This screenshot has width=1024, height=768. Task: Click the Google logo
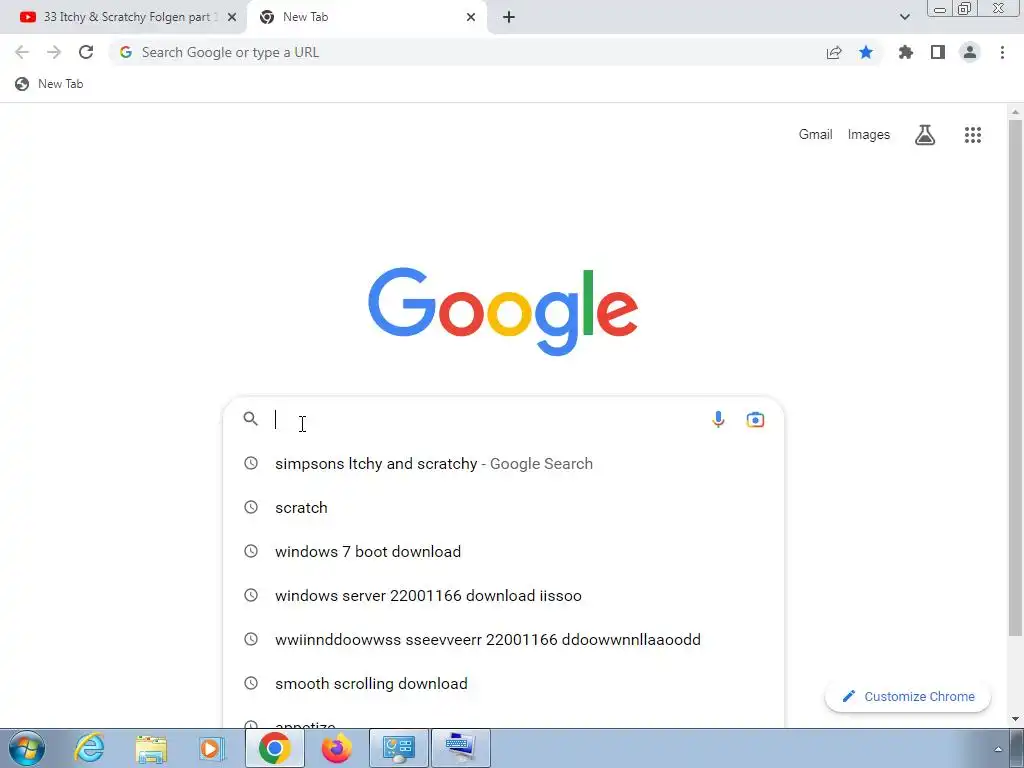pyautogui.click(x=503, y=311)
